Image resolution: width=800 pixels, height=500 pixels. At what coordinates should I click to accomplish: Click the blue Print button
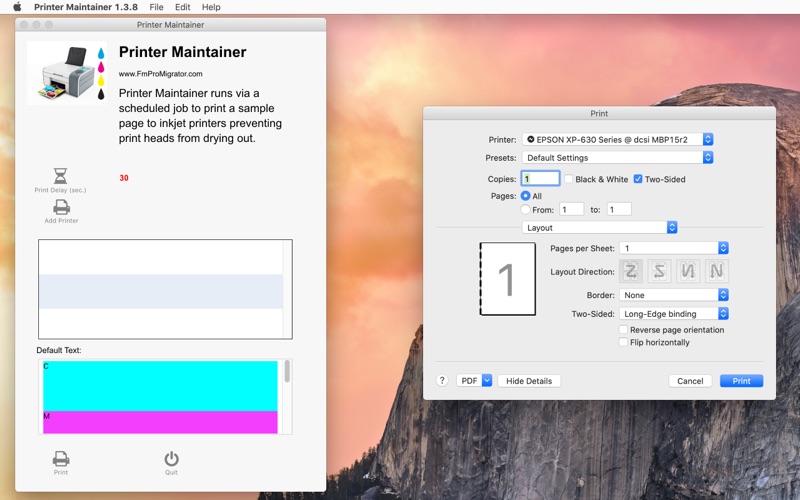741,381
